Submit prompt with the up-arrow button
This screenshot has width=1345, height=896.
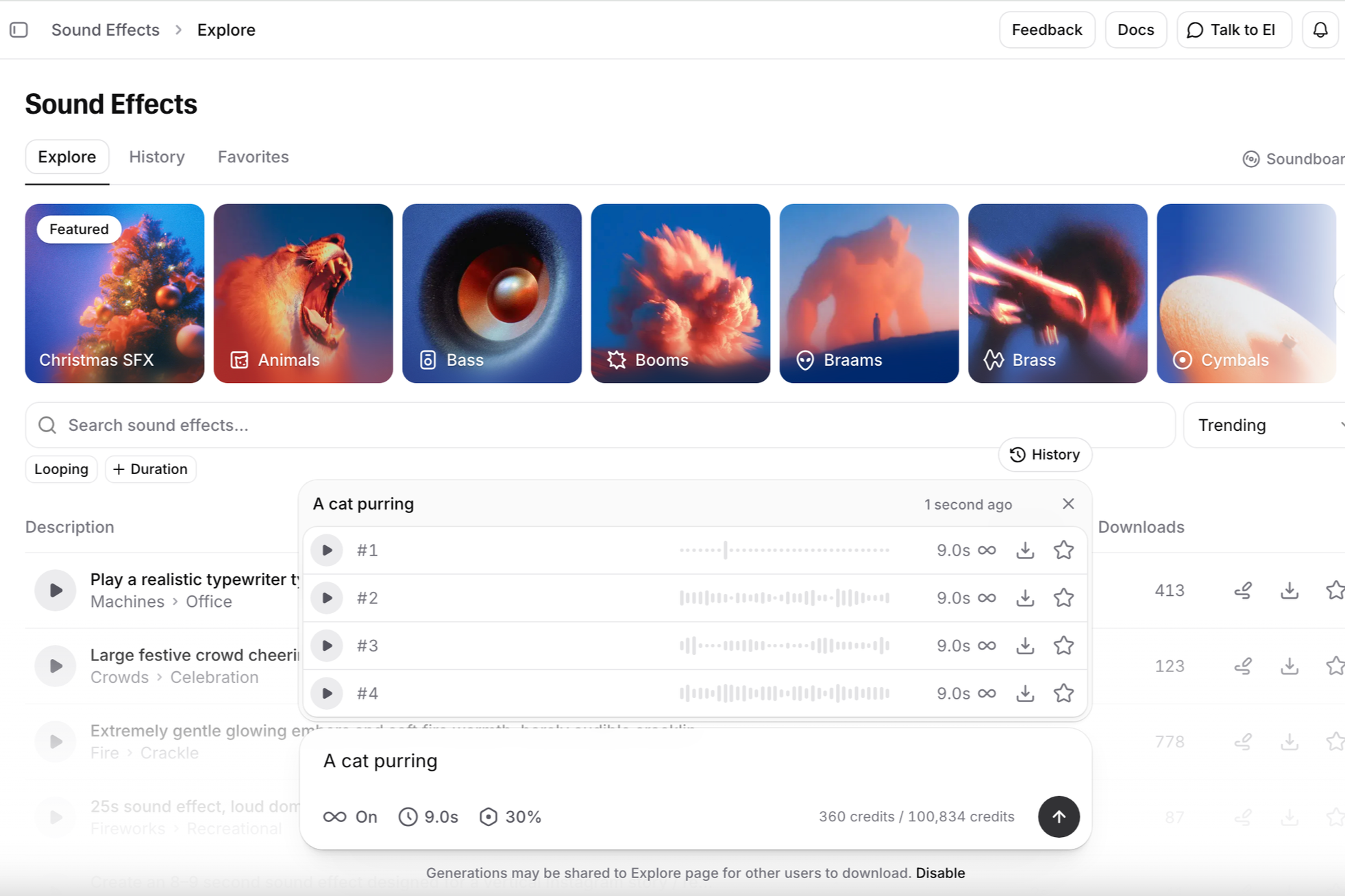(1058, 817)
